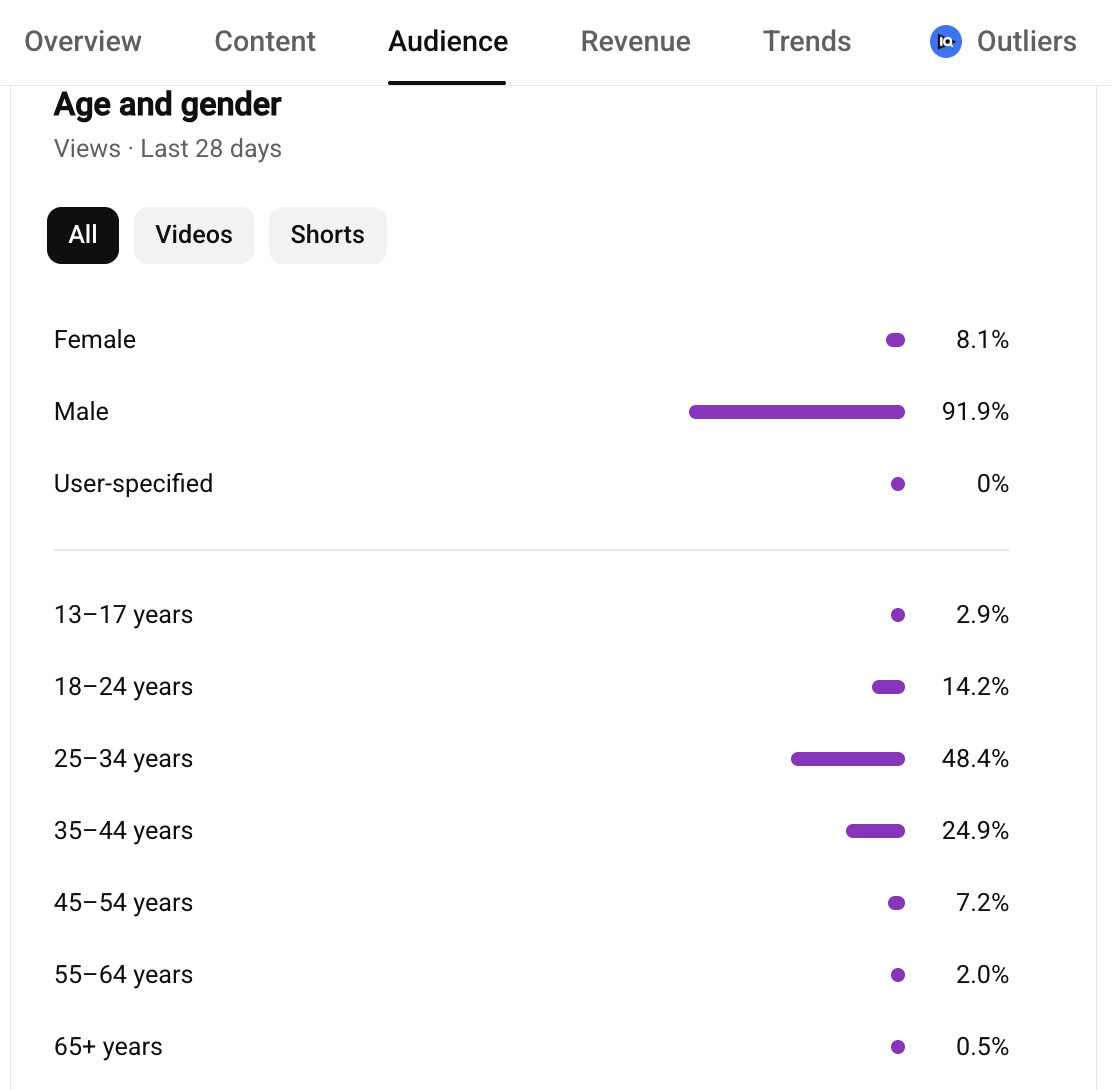Screen dimensions: 1112x1090
Task: Click the User-specified dot indicator
Action: point(898,484)
